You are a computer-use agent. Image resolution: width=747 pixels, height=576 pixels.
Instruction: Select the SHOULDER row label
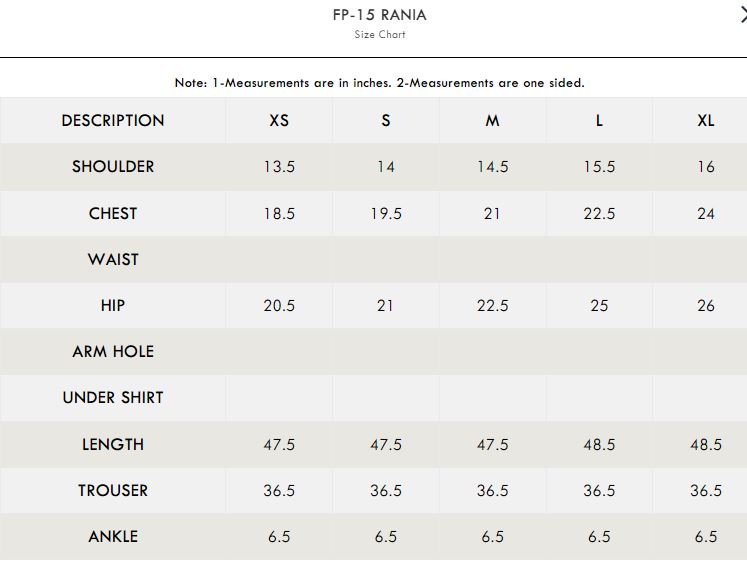point(113,167)
